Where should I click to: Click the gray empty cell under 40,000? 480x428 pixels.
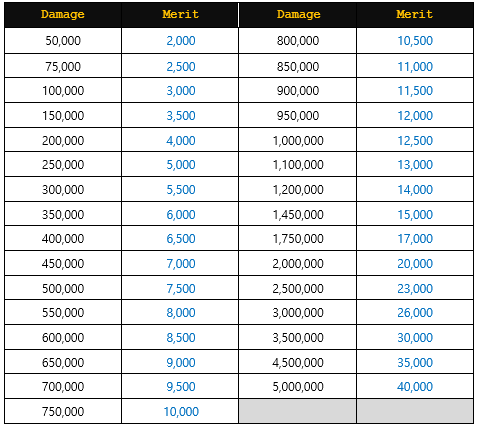tap(415, 412)
